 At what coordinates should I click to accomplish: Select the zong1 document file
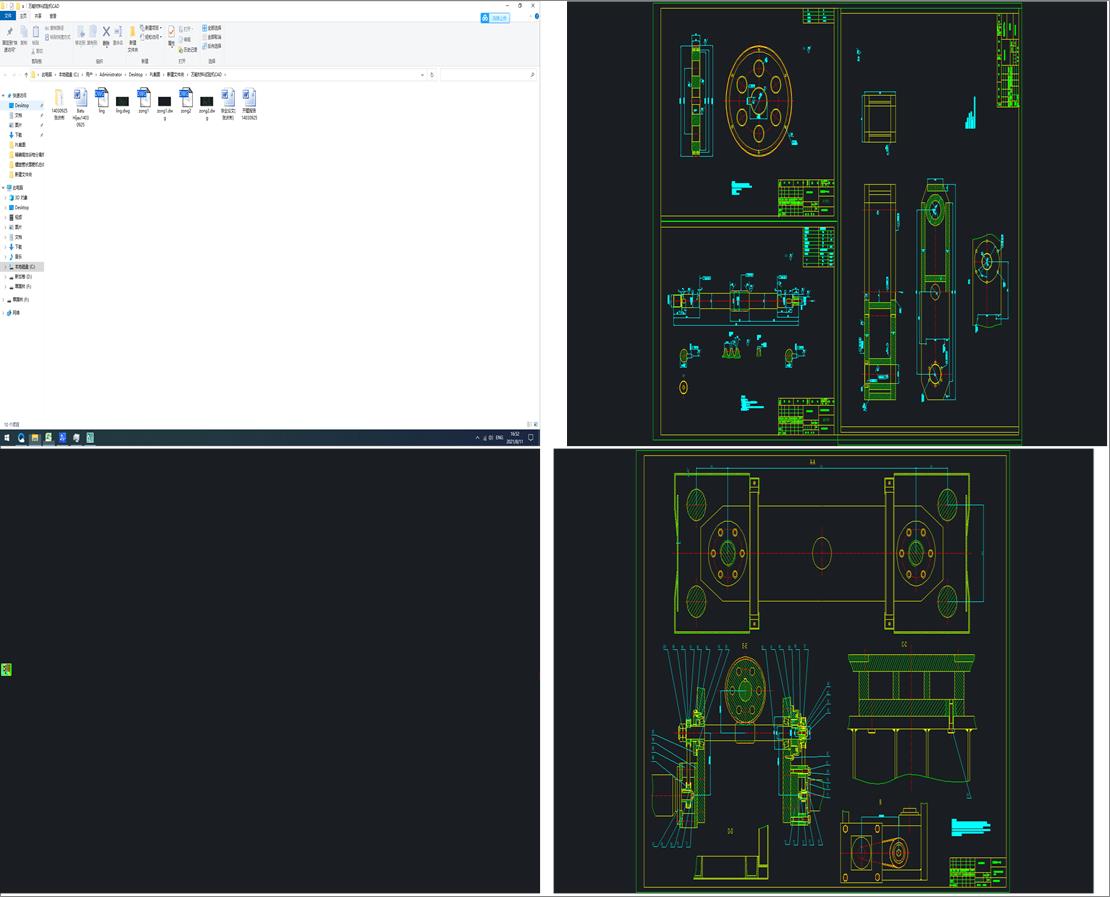coord(144,101)
